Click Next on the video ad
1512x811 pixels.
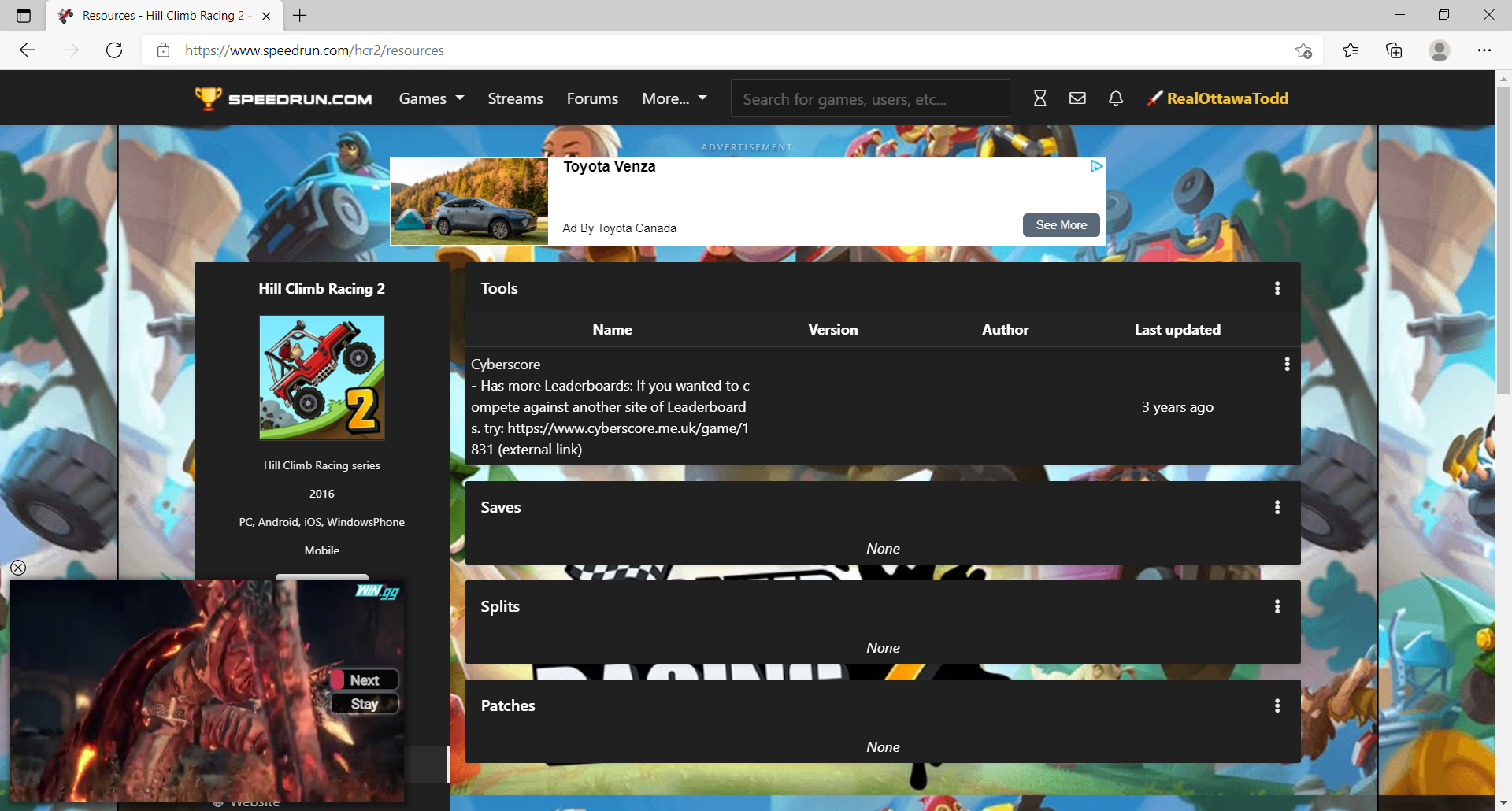[x=364, y=680]
